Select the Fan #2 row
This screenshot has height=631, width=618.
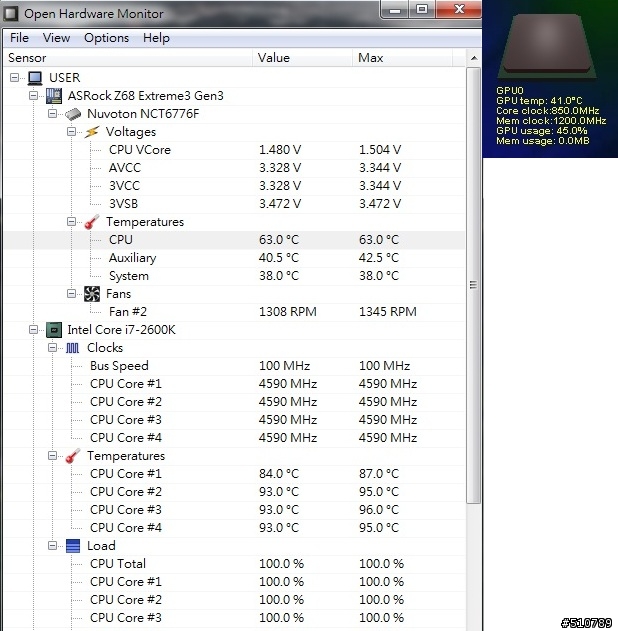coord(235,312)
